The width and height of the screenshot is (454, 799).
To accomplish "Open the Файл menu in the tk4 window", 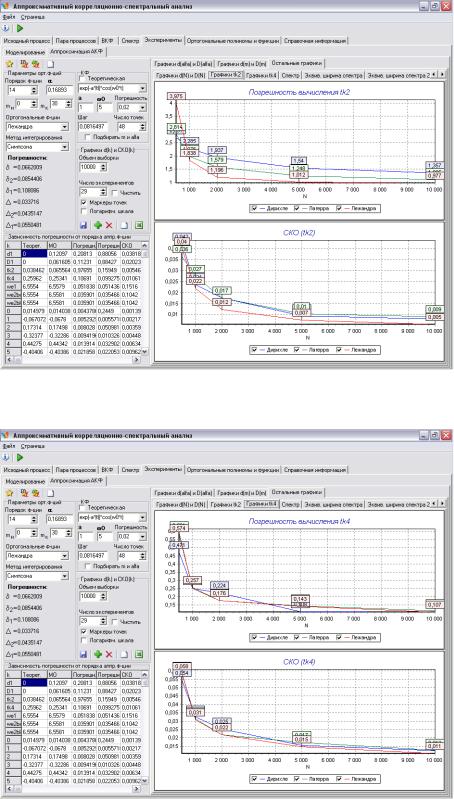I will click(9, 446).
